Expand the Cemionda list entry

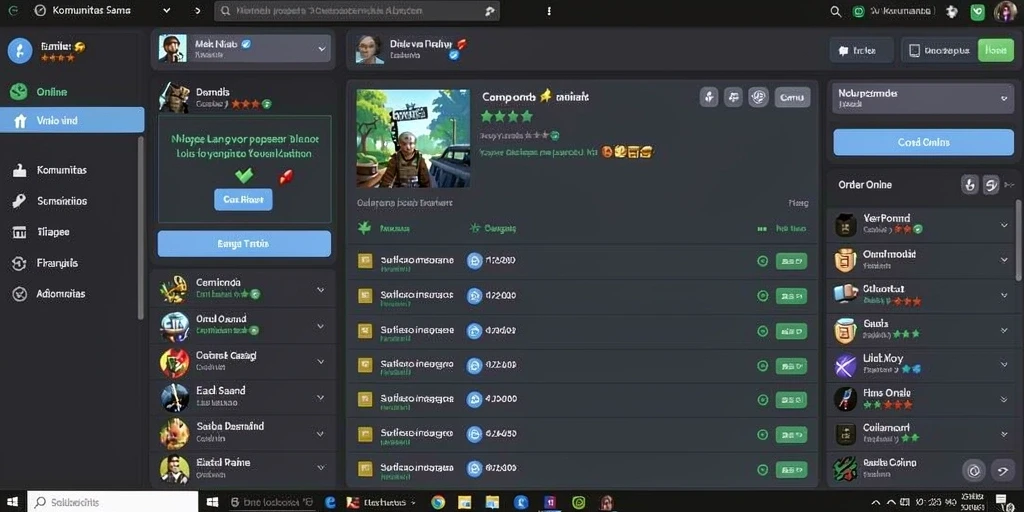pyautogui.click(x=320, y=289)
